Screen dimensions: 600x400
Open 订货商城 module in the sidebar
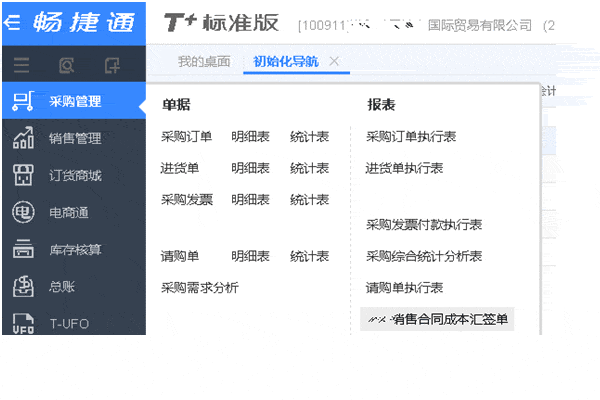coord(74,175)
